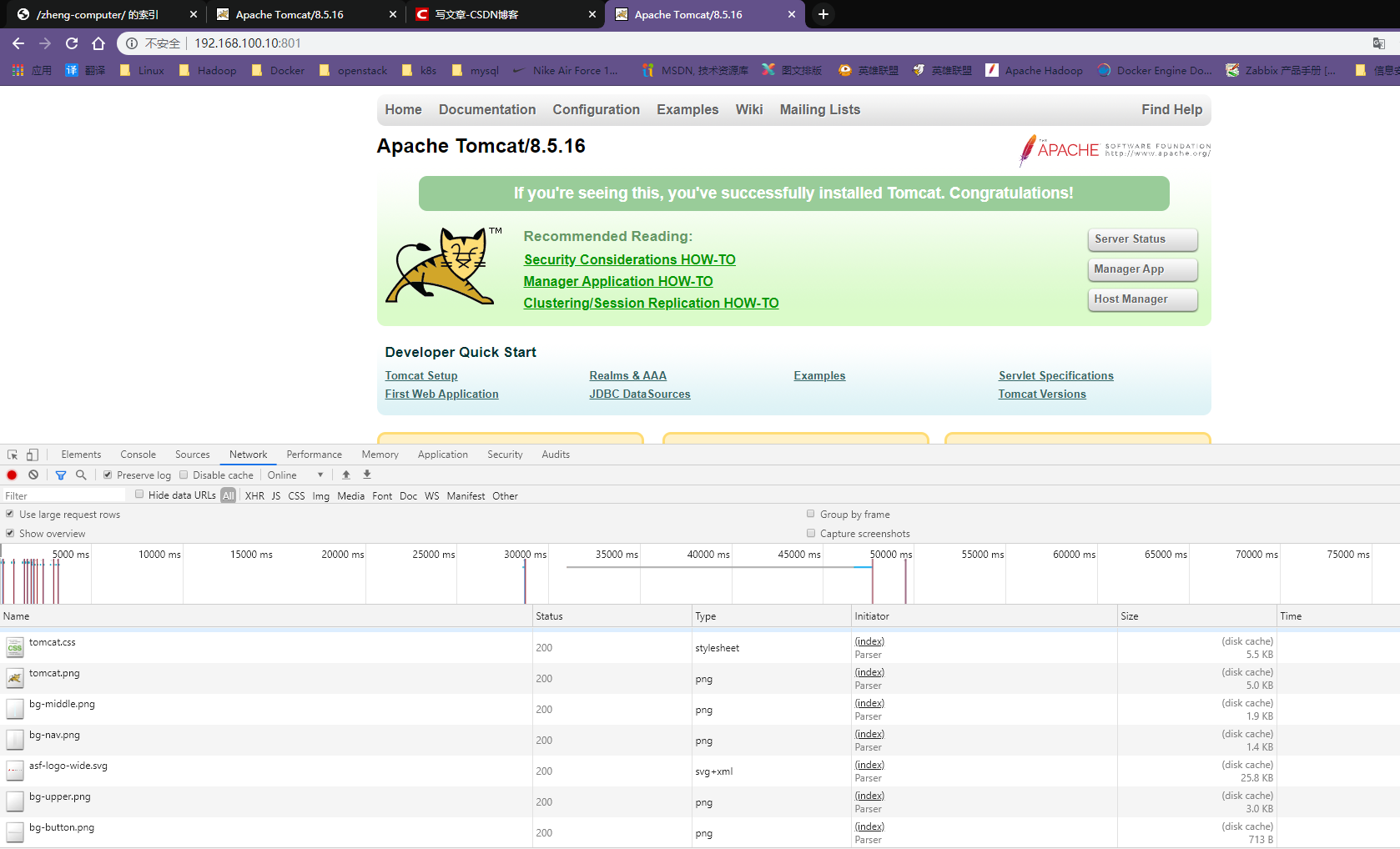The width and height of the screenshot is (1400, 849).
Task: Select bg-upper.png request row
Action: (700, 802)
